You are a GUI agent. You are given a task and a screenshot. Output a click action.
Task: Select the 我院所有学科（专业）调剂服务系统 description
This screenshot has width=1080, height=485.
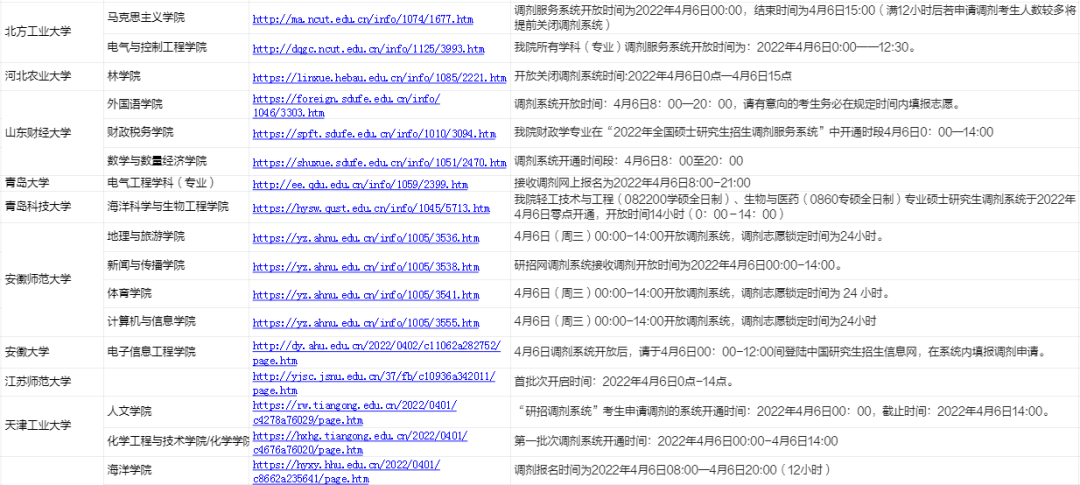tap(796, 48)
